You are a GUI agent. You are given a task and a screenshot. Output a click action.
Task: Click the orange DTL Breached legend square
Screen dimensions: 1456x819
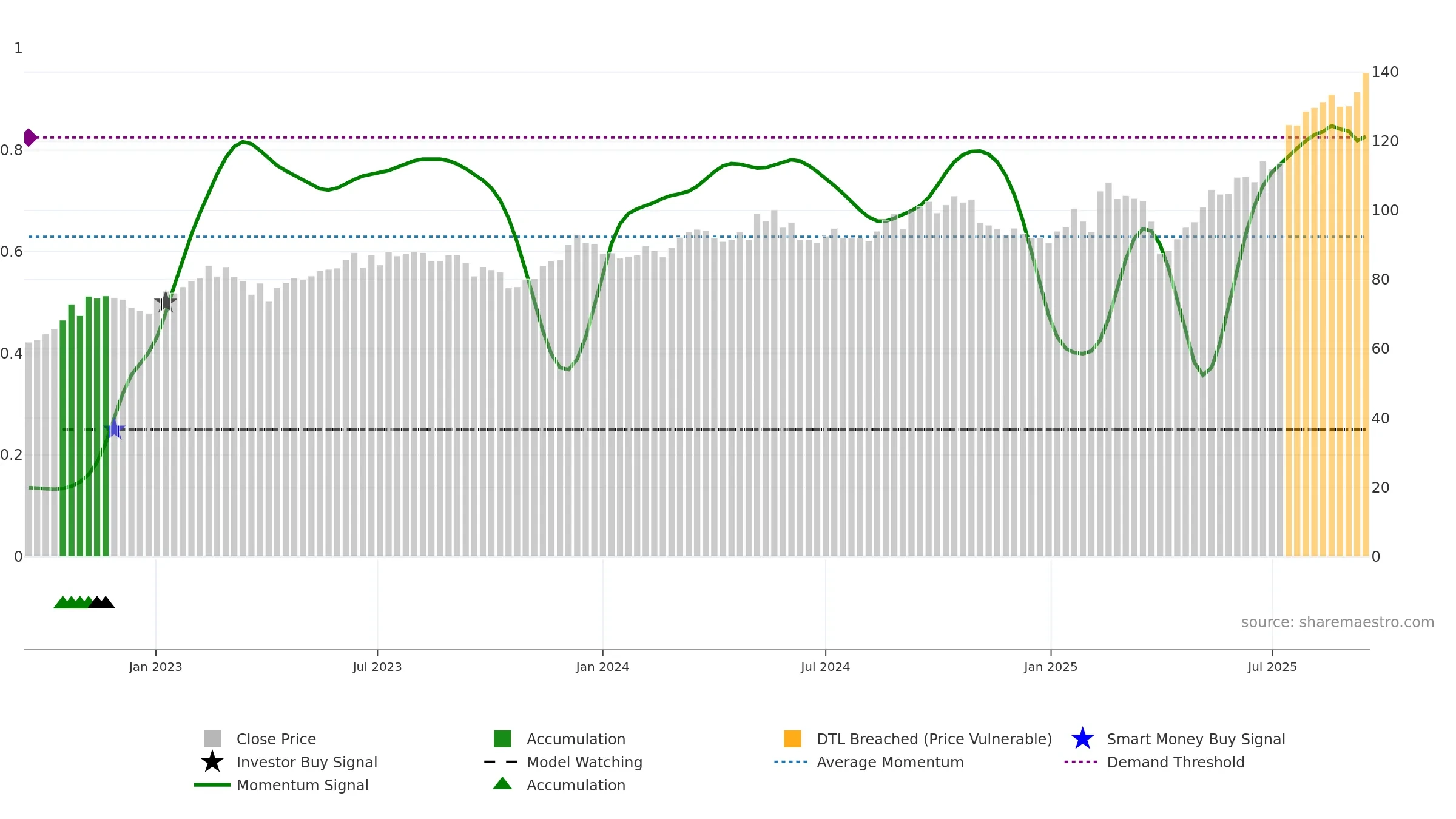pyautogui.click(x=792, y=738)
